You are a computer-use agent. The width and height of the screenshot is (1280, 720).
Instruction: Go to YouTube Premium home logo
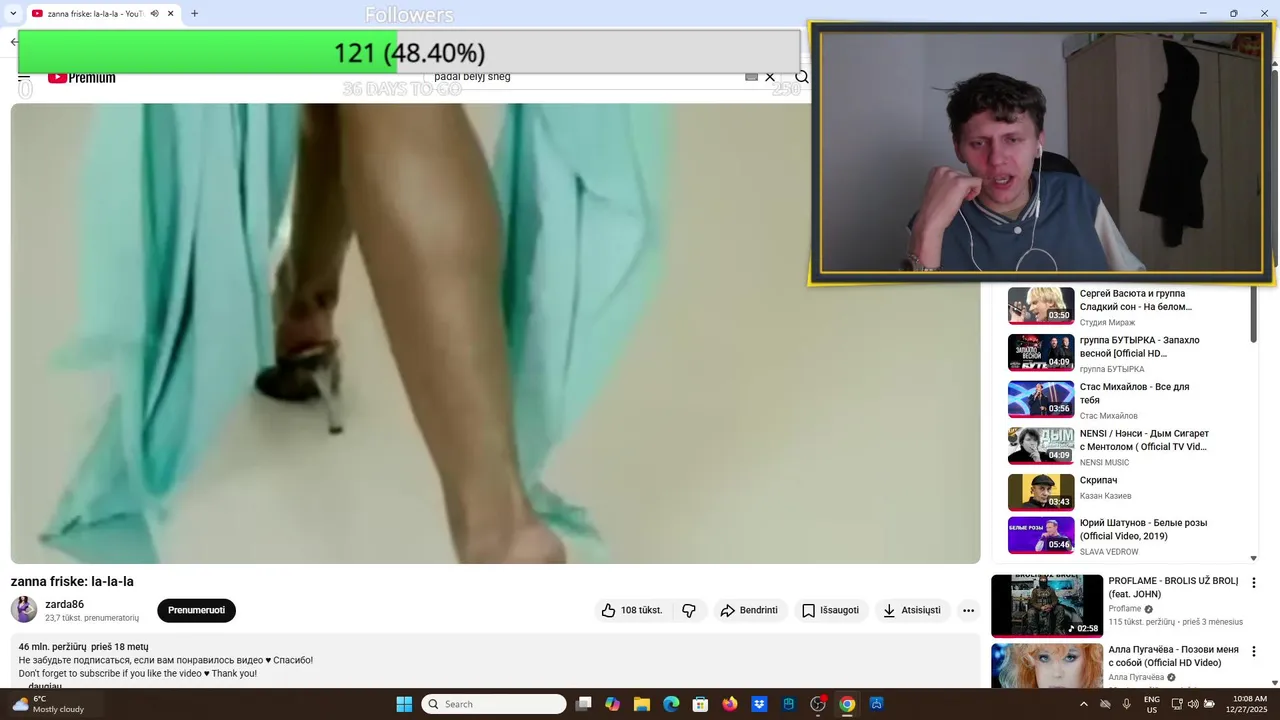coord(81,77)
